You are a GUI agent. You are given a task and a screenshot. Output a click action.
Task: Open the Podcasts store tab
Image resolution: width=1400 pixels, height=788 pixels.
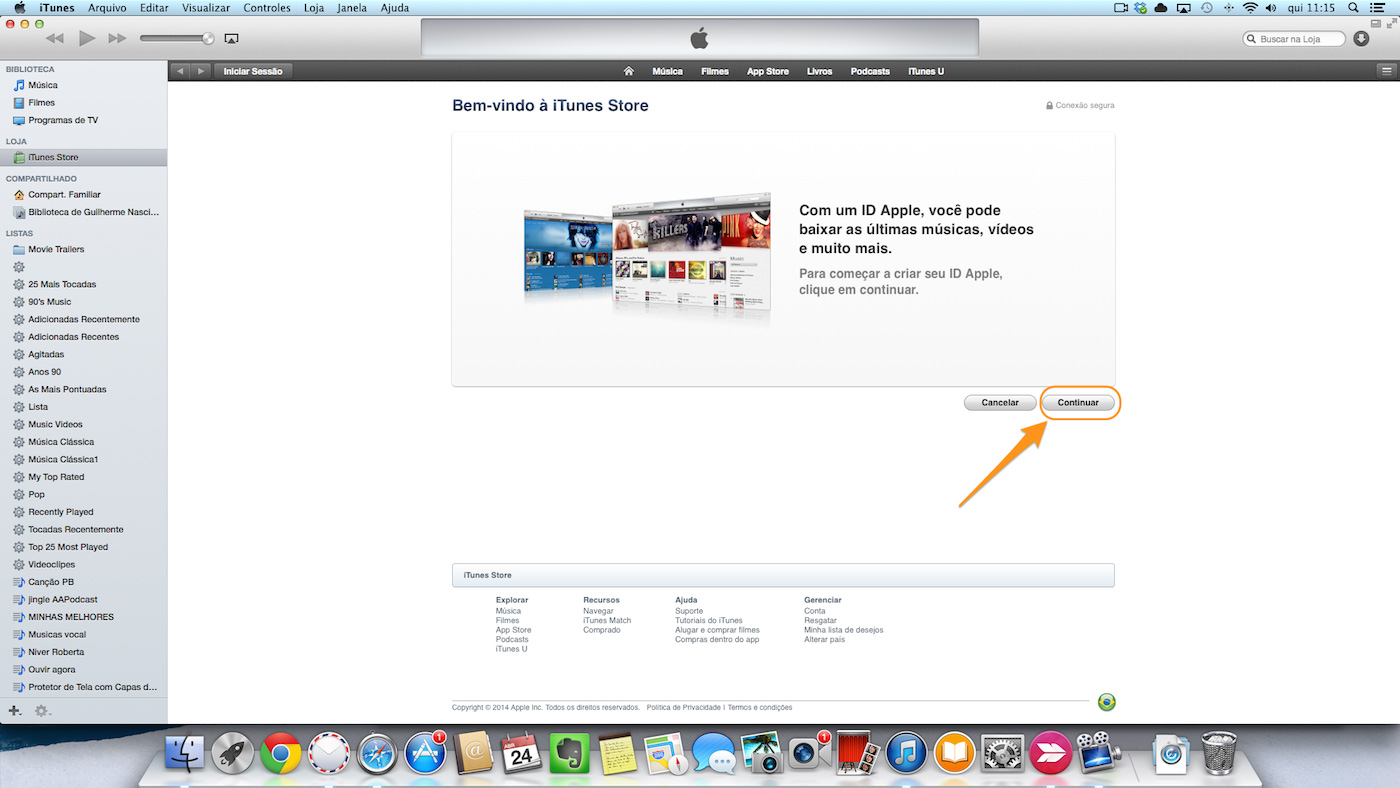(x=870, y=71)
